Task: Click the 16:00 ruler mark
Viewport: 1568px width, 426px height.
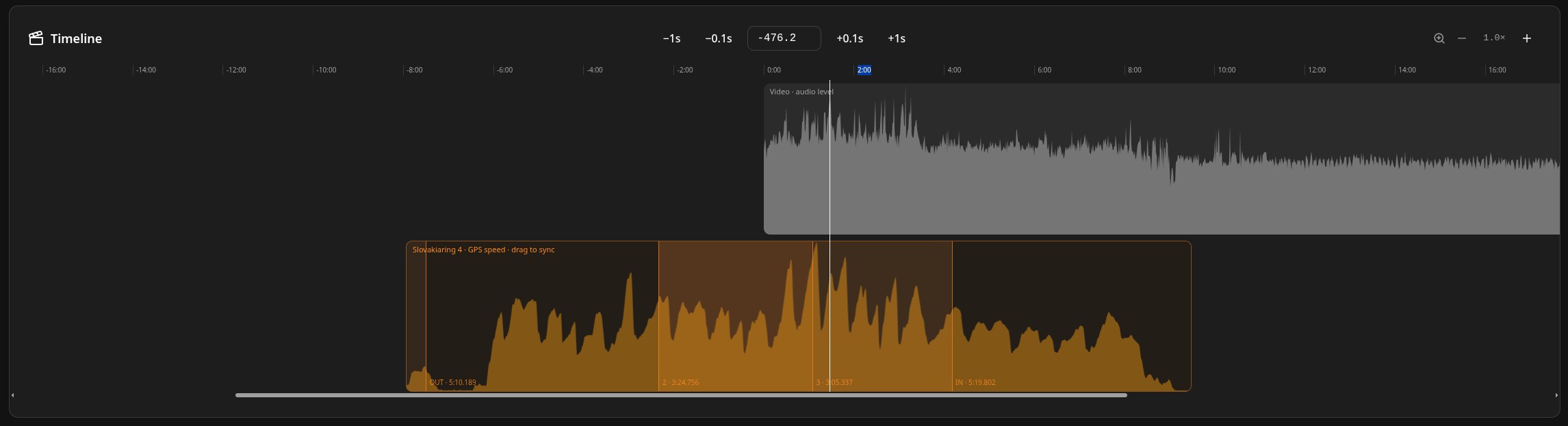Action: pos(1497,70)
